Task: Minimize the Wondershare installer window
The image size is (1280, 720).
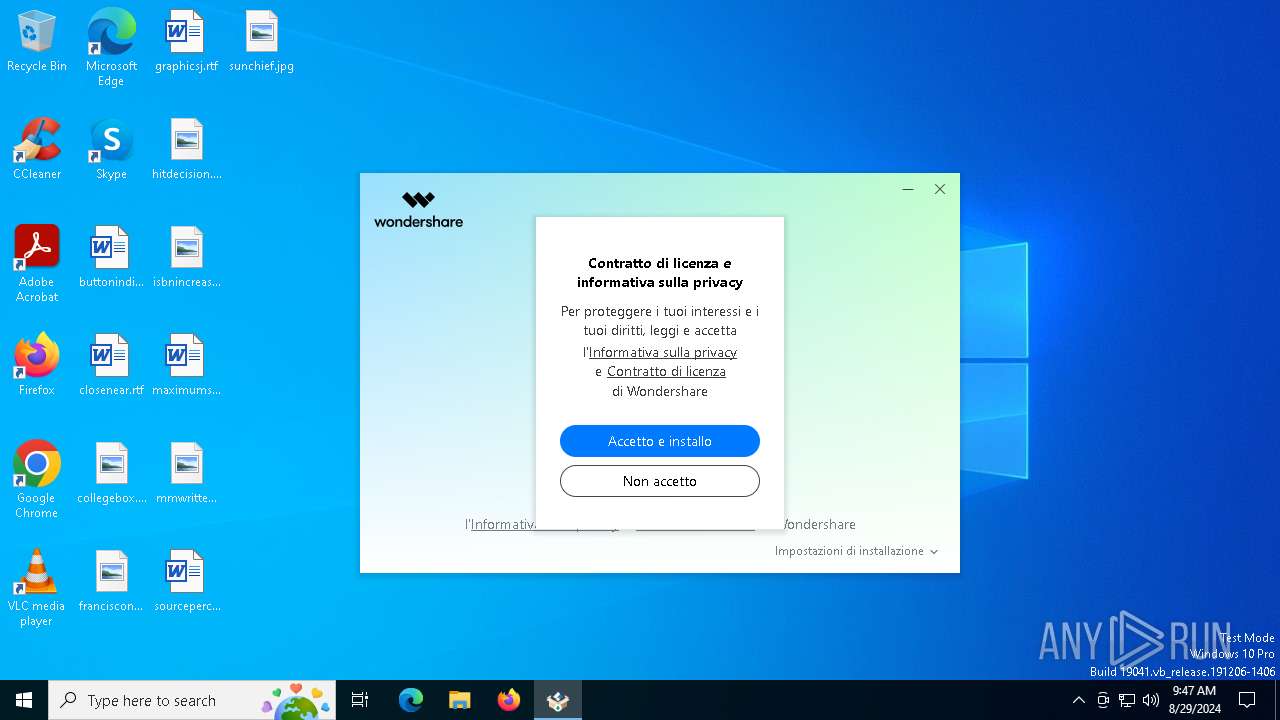Action: coord(908,189)
